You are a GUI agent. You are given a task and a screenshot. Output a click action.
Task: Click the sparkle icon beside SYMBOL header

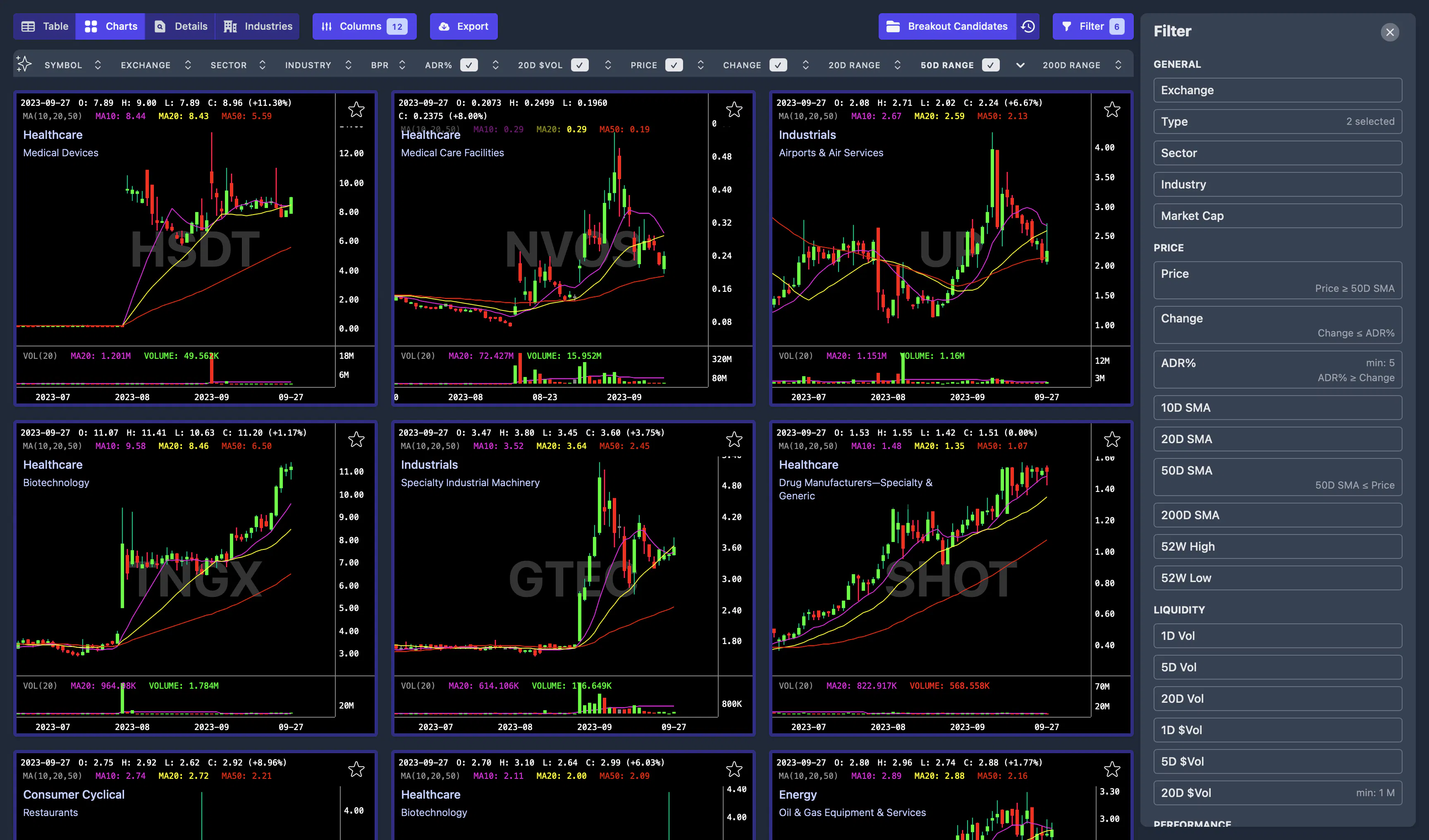coord(24,64)
